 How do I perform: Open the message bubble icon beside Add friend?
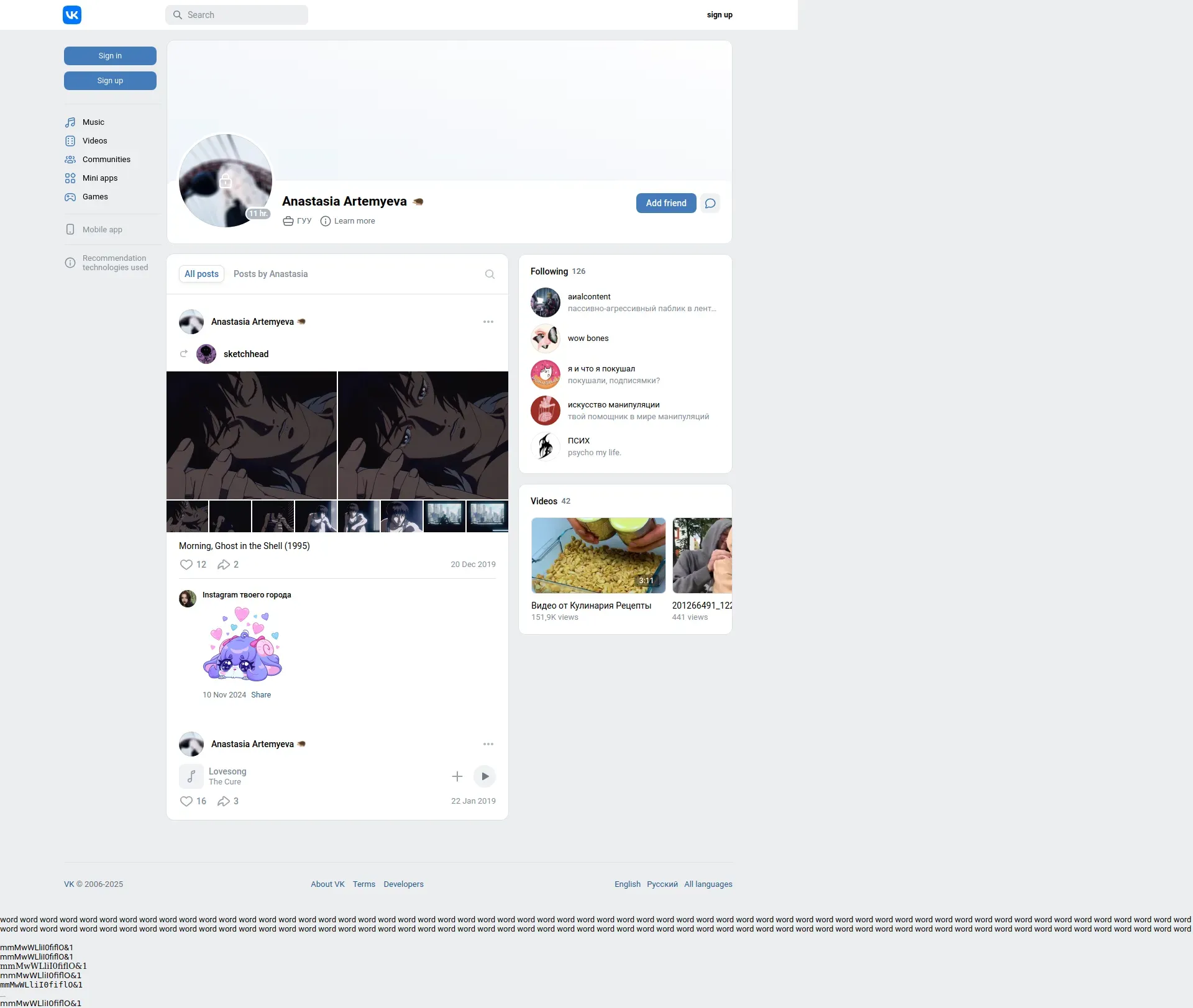tap(710, 203)
